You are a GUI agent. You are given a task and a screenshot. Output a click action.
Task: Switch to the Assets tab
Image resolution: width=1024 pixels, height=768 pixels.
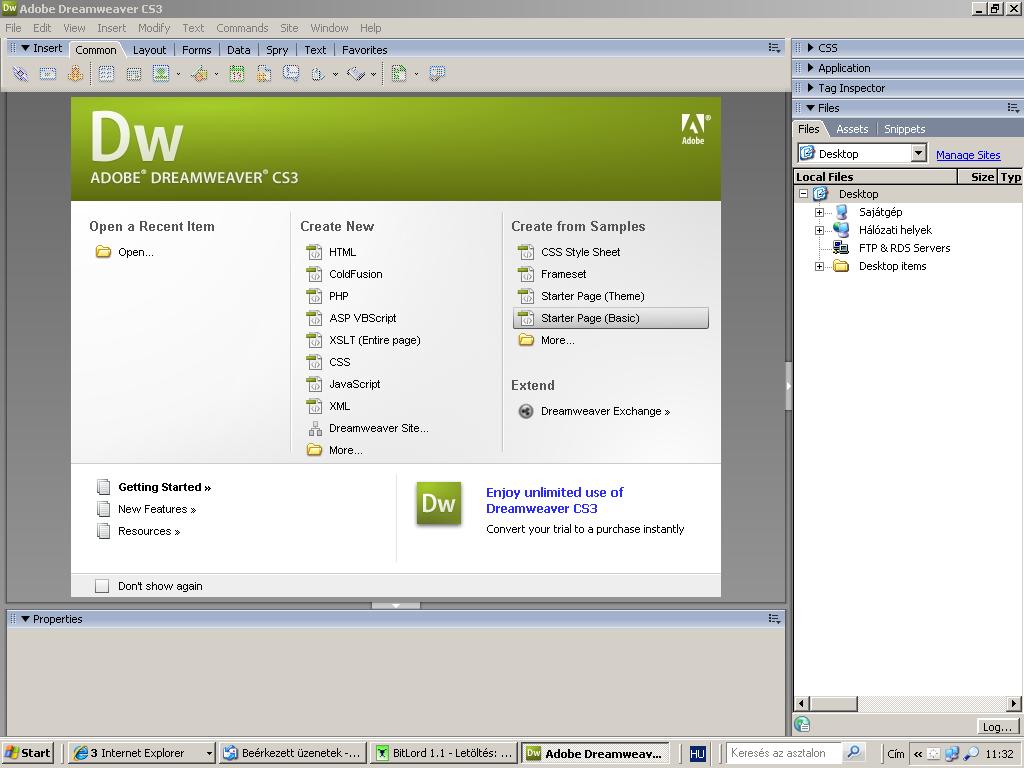(852, 129)
